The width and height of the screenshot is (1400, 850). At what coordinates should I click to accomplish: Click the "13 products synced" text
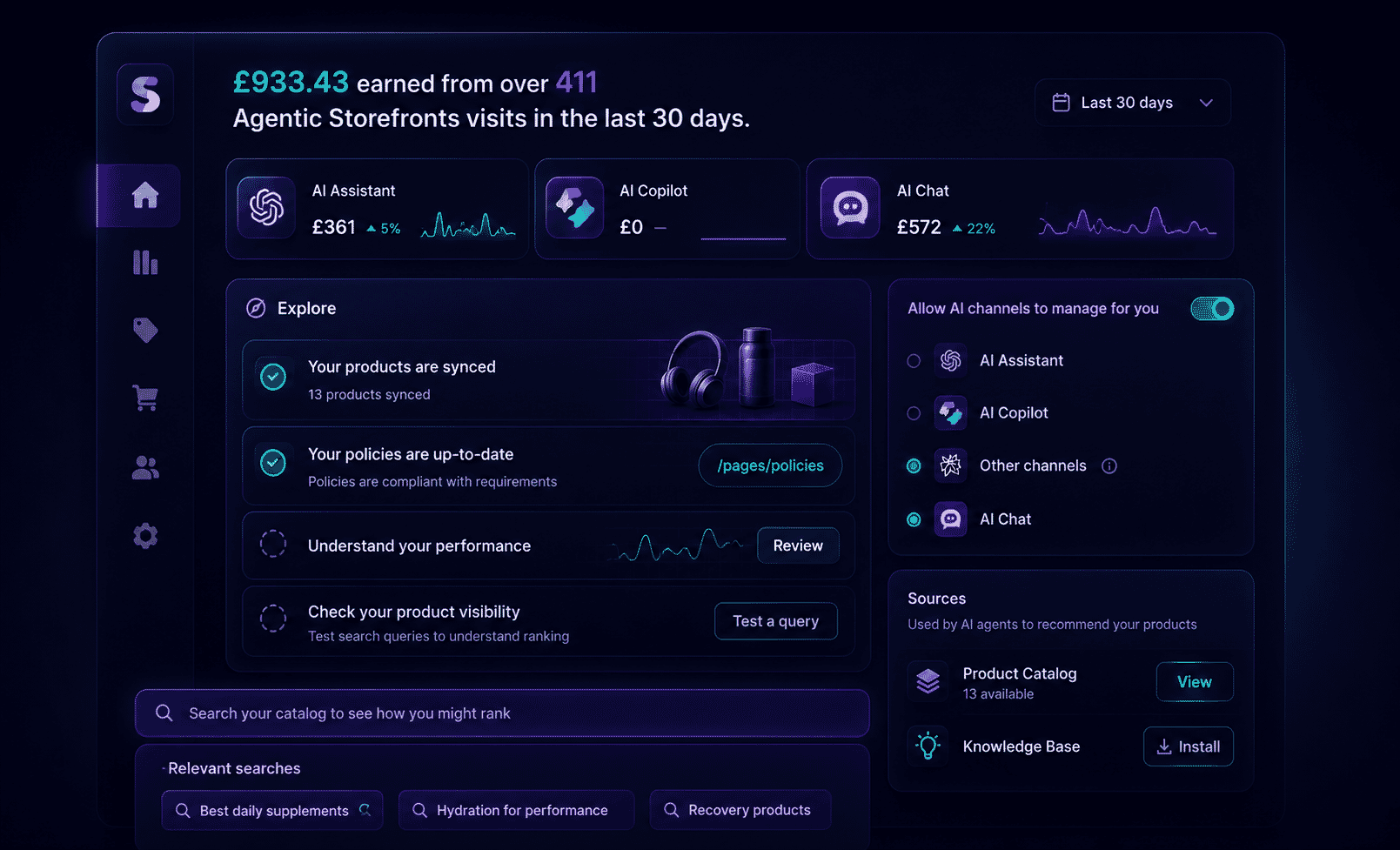coord(369,394)
